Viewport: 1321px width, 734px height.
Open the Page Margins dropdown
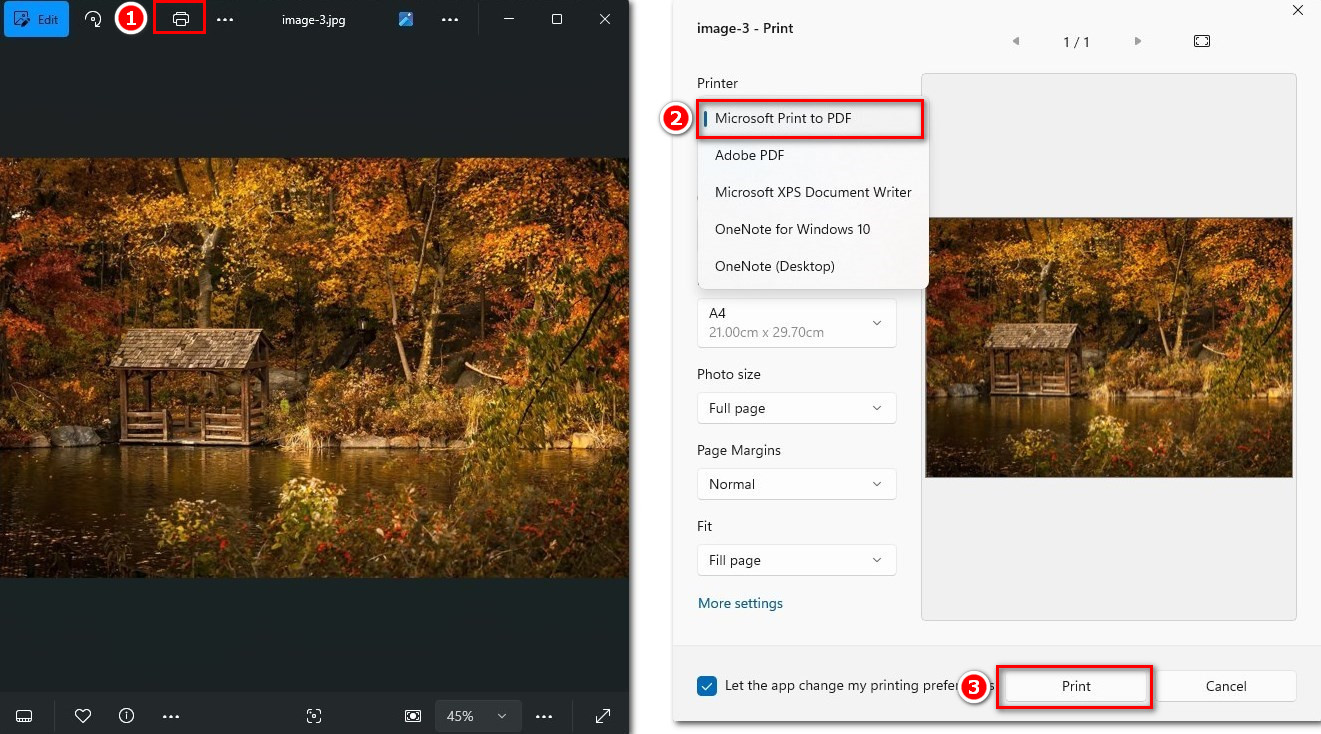tap(796, 484)
